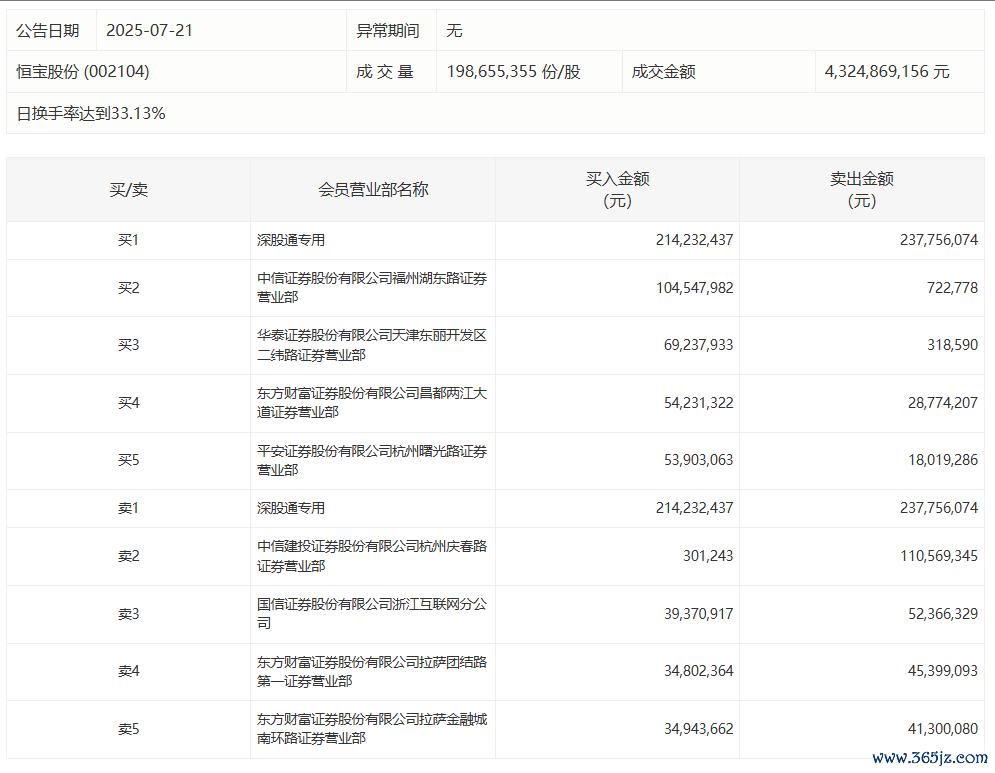Viewport: 995px width, 773px height.
Task: Click 平安证券杭州曙光路证券营业部 name cell
Action: [x=372, y=460]
